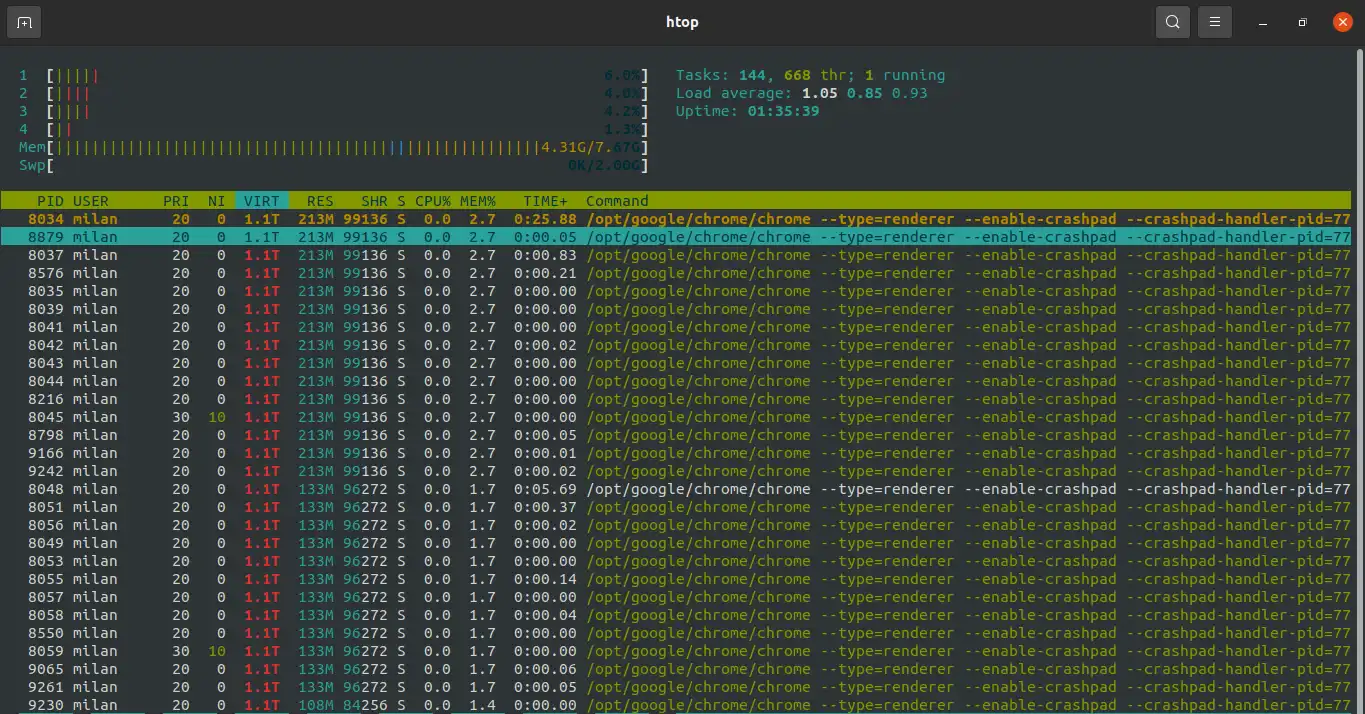Open the terminal hamburger menu
The height and width of the screenshot is (714, 1365).
(x=1214, y=22)
